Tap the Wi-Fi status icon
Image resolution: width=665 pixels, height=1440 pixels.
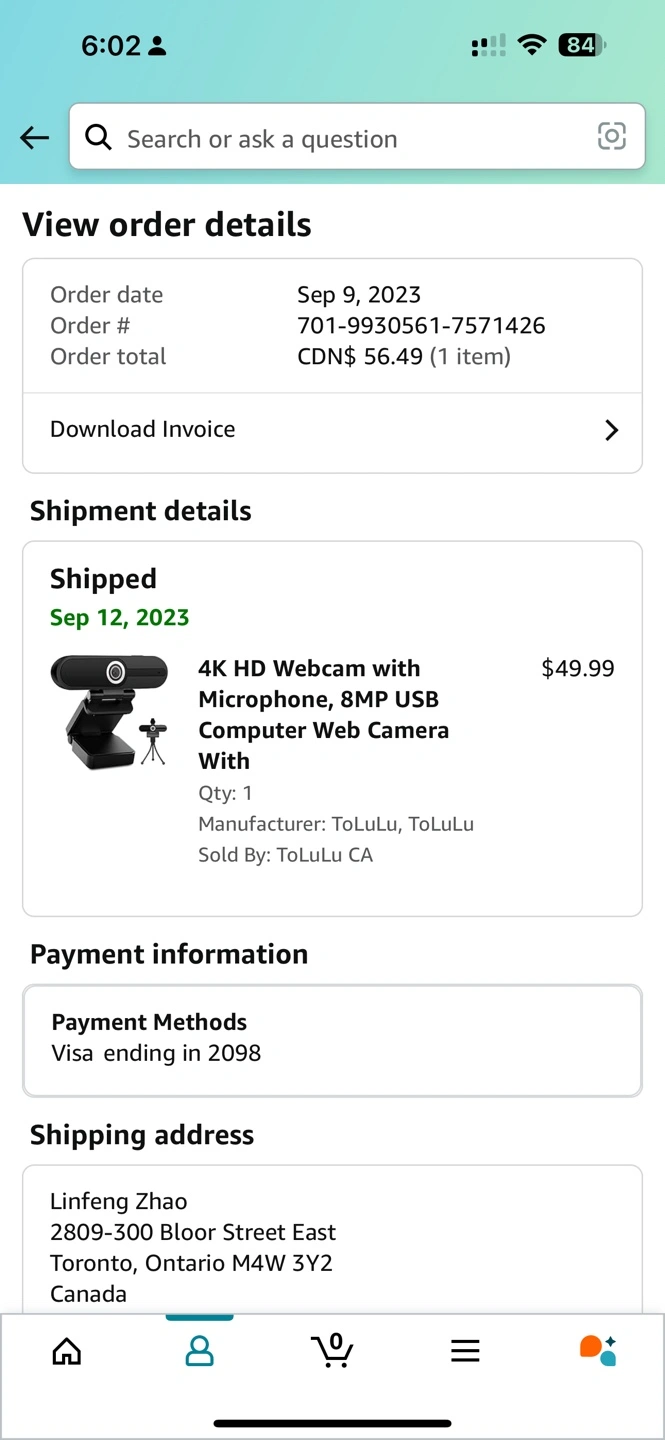point(533,45)
